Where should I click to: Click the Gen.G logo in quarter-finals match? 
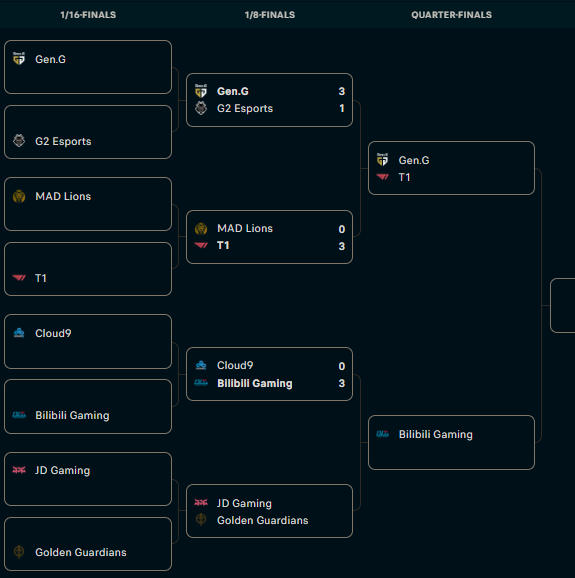point(383,160)
